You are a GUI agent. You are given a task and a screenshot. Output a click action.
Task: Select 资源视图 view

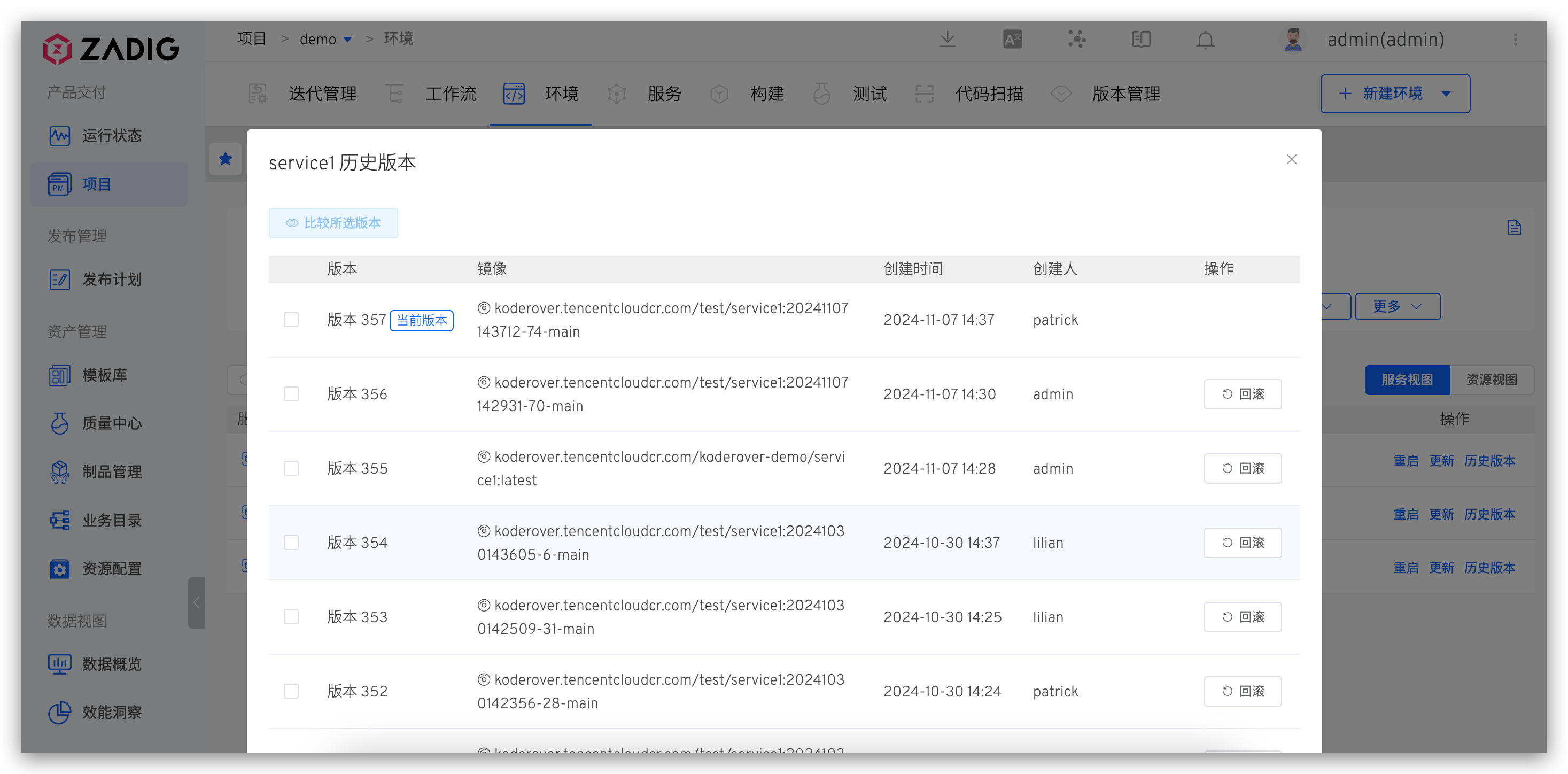(x=1491, y=380)
